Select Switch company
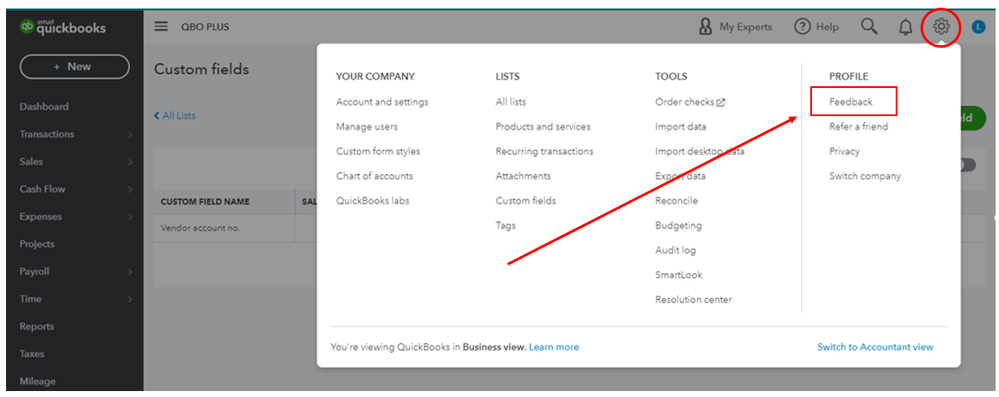This screenshot has width=999, height=397. click(865, 176)
